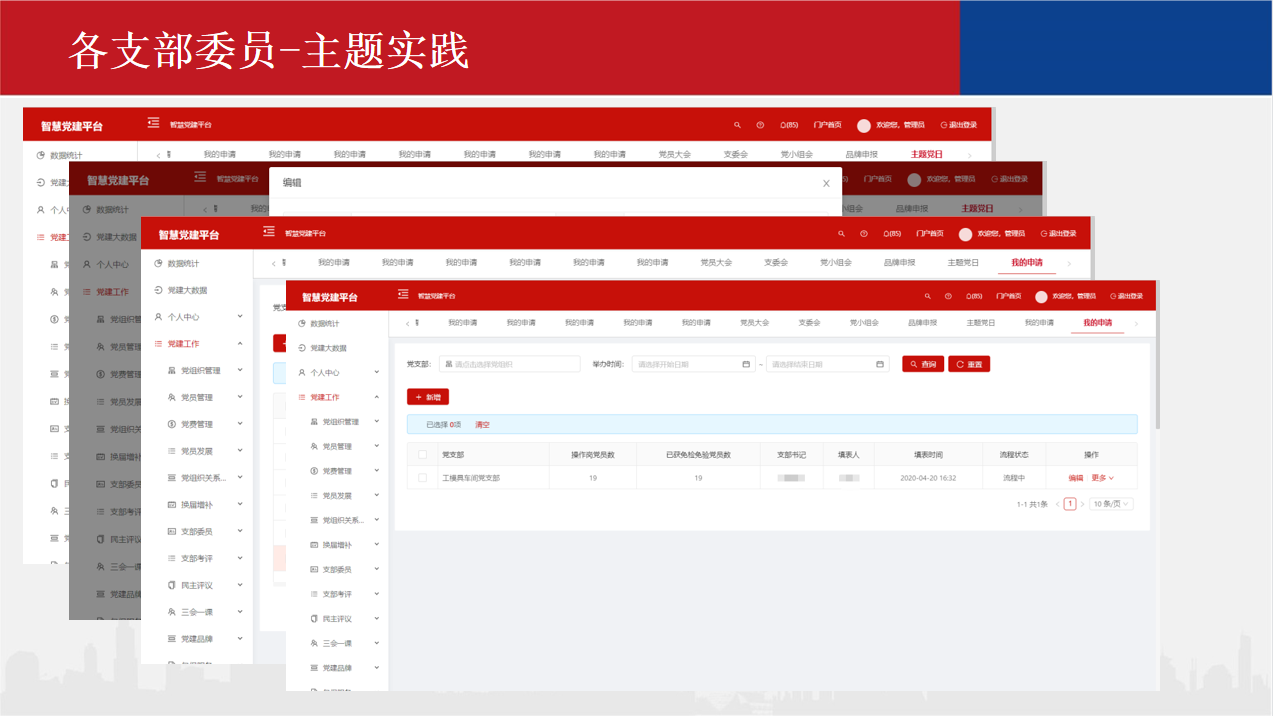Image resolution: width=1273 pixels, height=716 pixels.
Task: Click the 党支部 organization selection input field
Action: (510, 364)
